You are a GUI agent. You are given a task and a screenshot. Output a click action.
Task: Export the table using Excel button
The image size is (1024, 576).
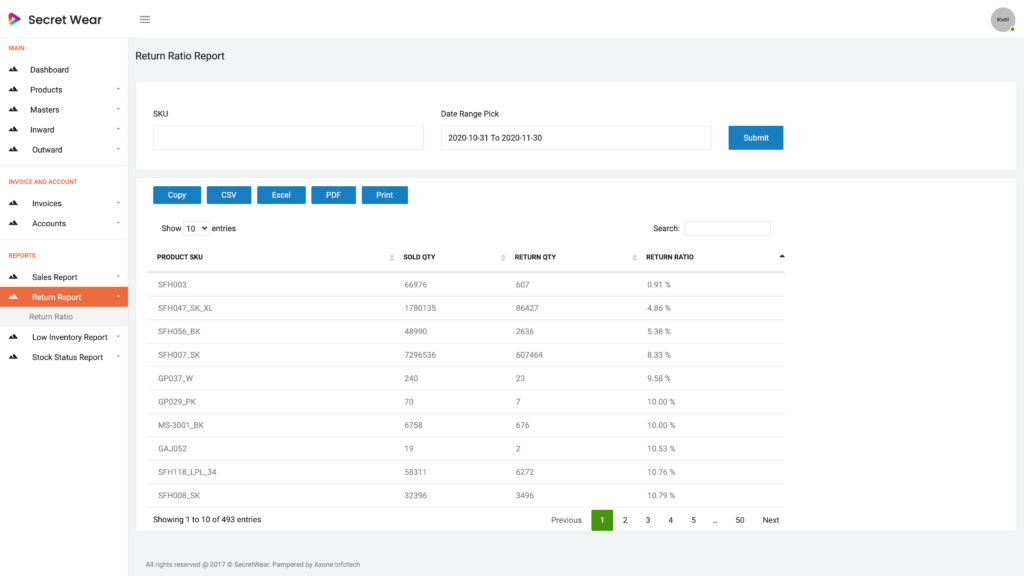[281, 195]
